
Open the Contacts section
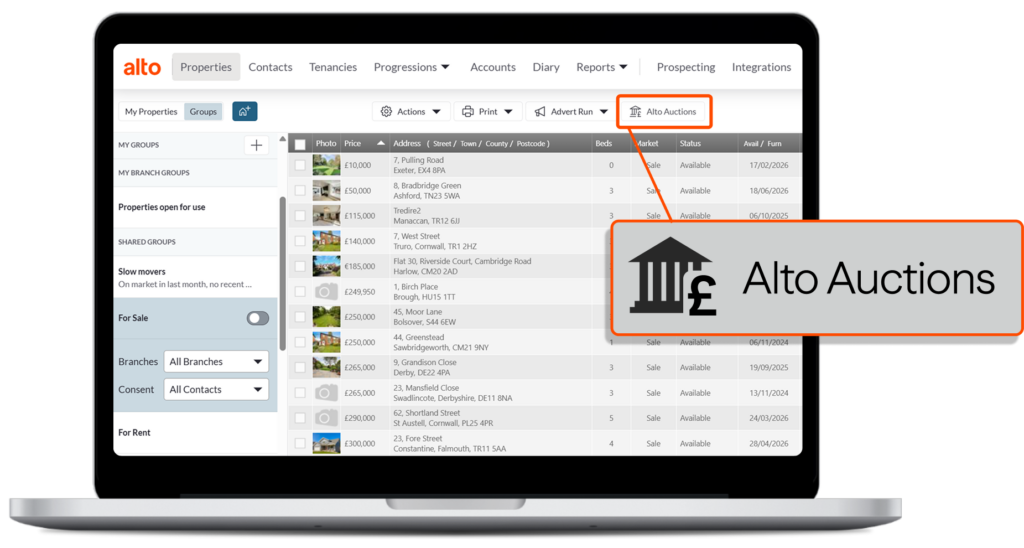tap(270, 67)
